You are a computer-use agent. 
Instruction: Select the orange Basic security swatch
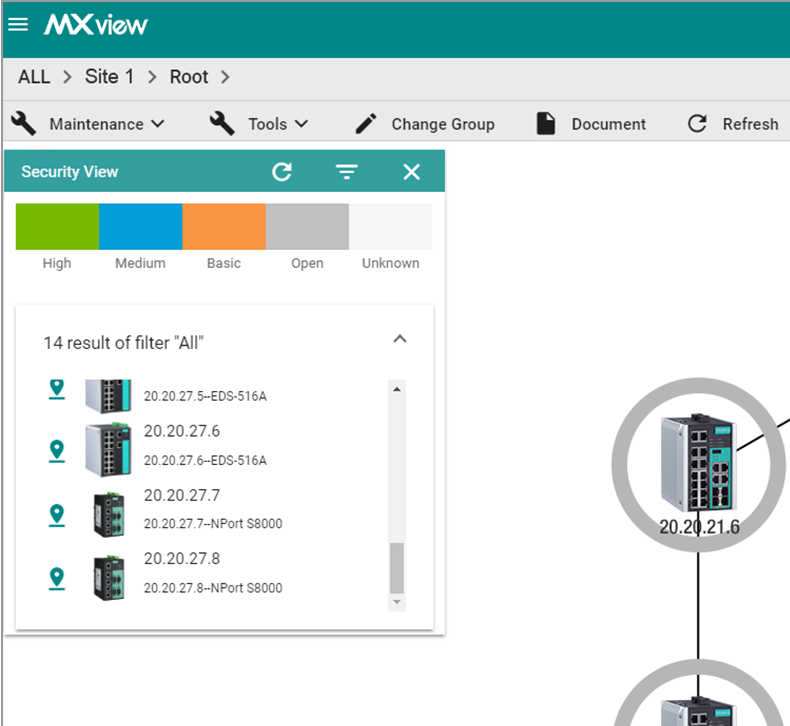[224, 227]
